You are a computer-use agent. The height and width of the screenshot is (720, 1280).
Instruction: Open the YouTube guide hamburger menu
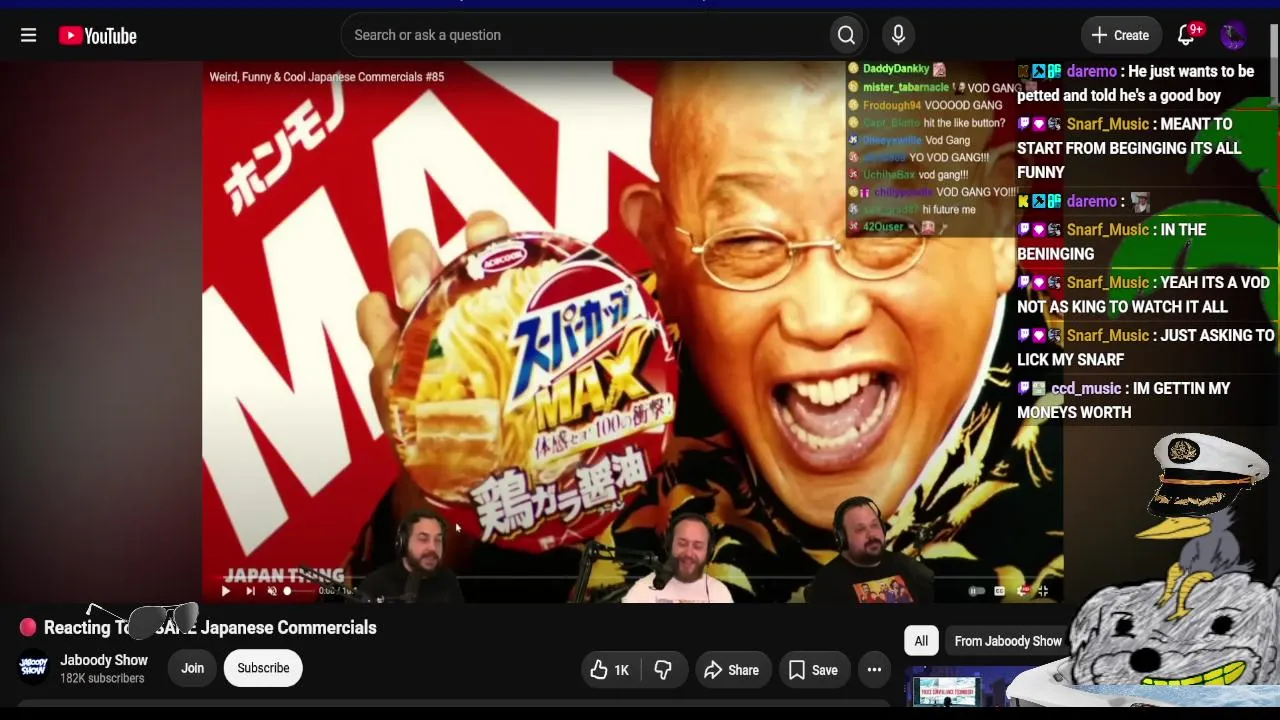(28, 36)
